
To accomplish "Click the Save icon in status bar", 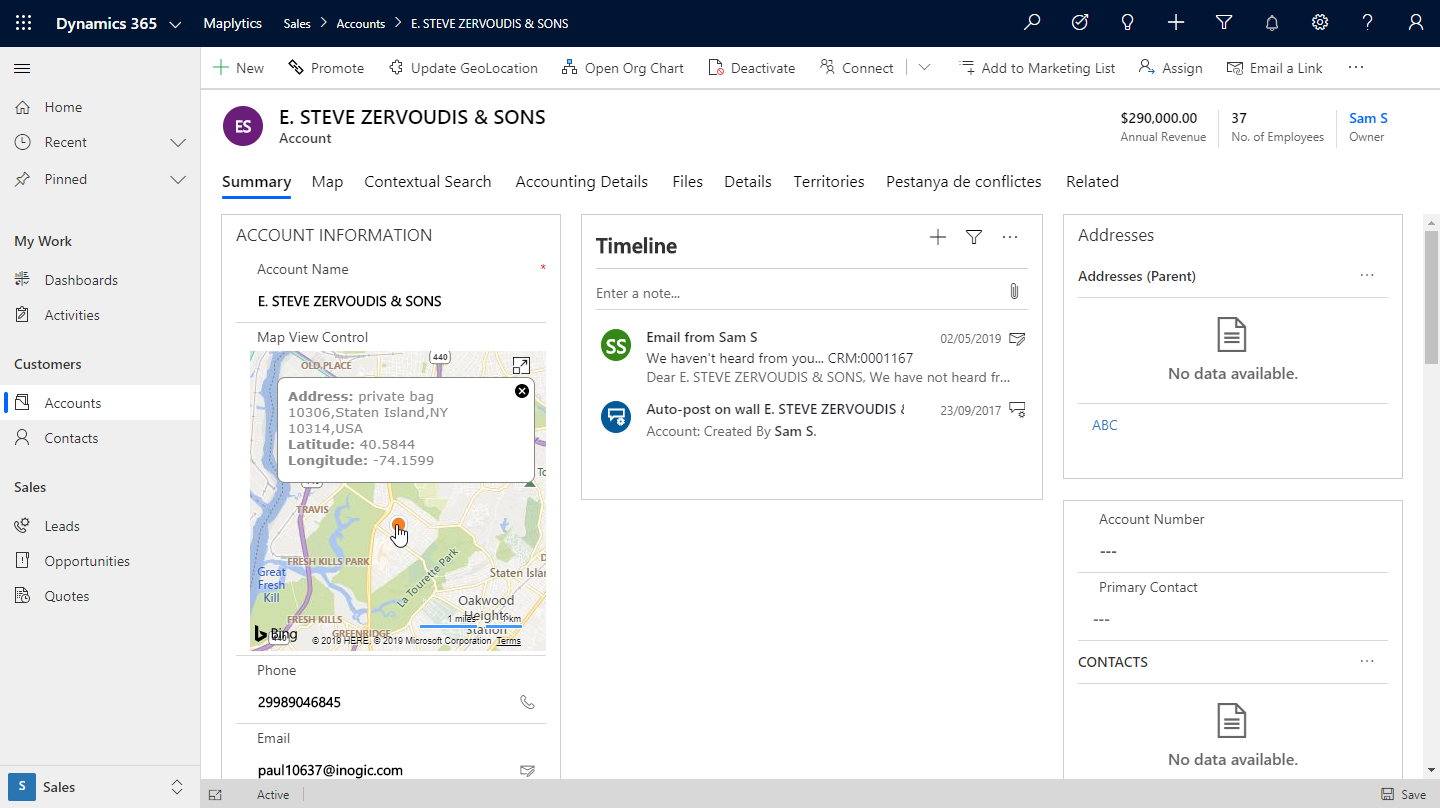I will [x=1403, y=794].
